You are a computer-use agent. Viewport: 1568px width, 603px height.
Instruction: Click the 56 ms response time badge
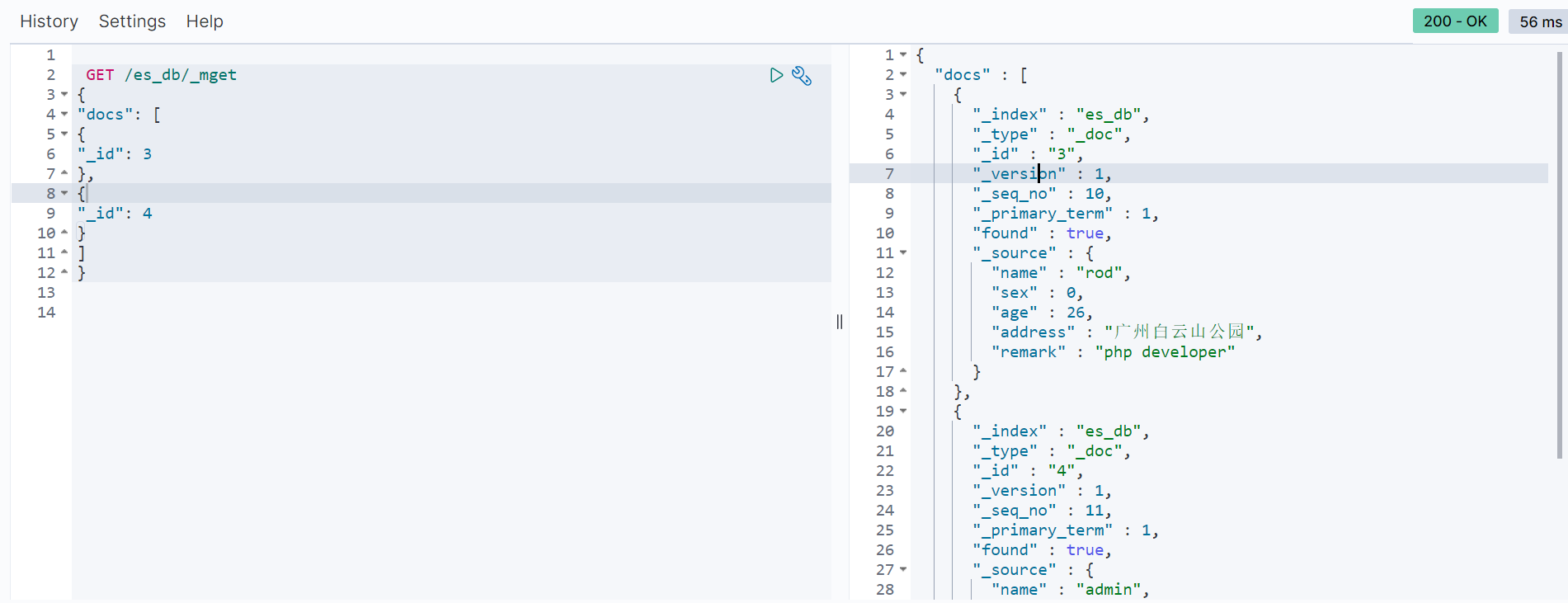(x=1539, y=21)
